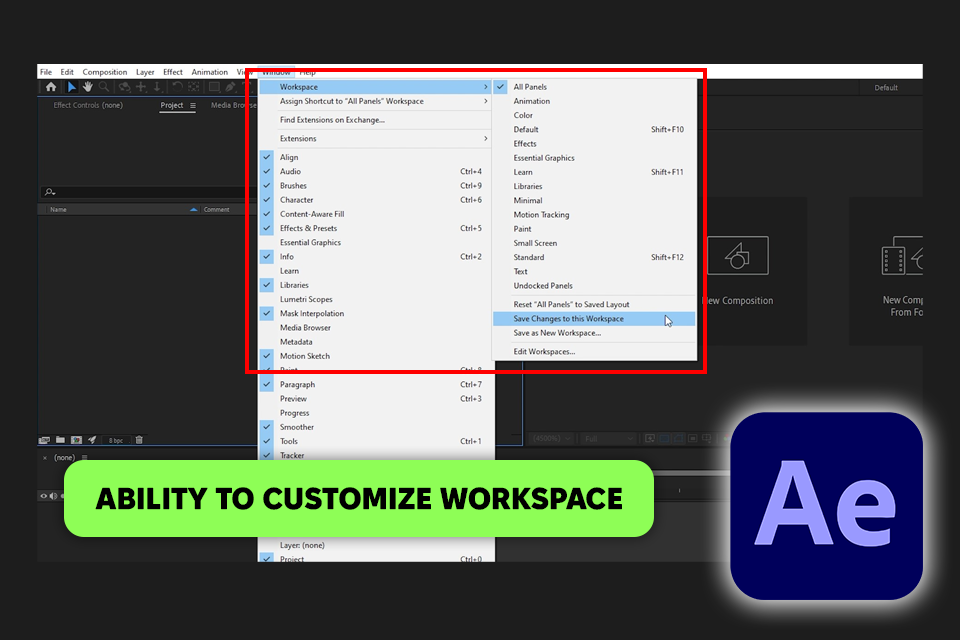Create a new folder in Project panel

(x=60, y=440)
